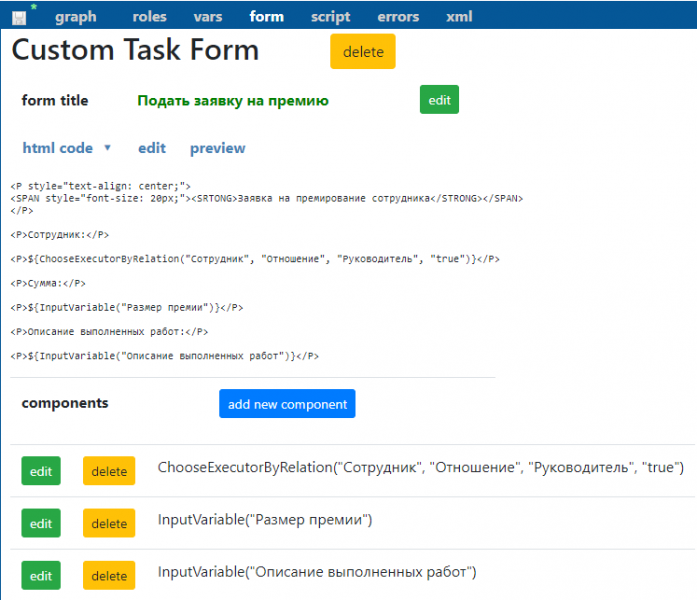Click the form title text "Подать заявку на премию"
Image resolution: width=697 pixels, height=600 pixels.
tap(233, 101)
